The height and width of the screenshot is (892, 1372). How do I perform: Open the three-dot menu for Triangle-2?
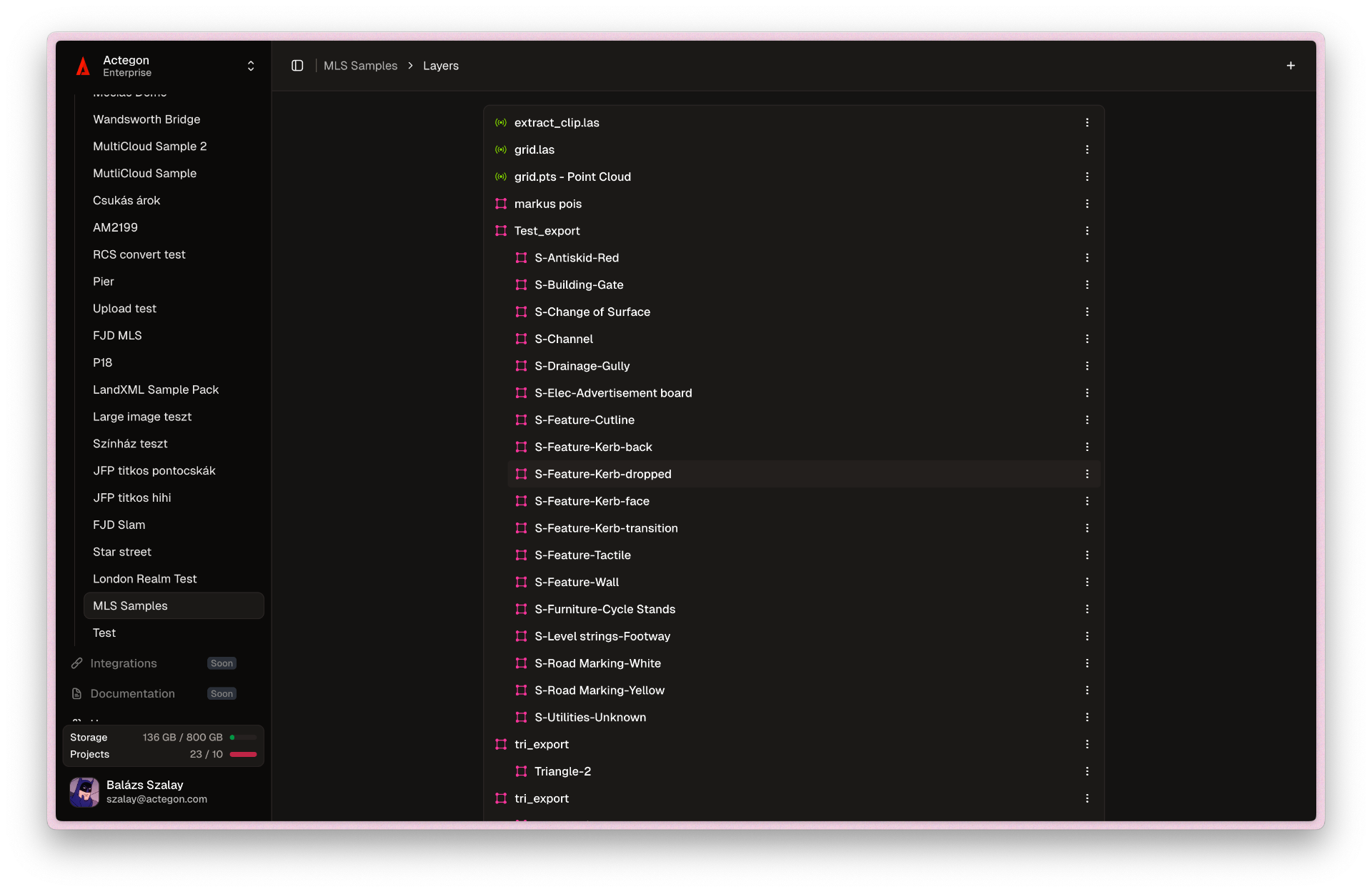[1087, 771]
